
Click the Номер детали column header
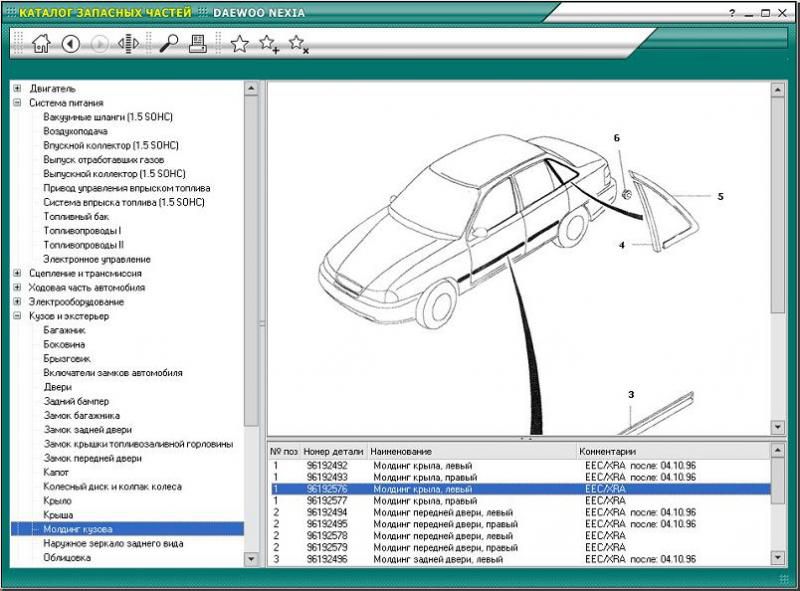tap(334, 451)
